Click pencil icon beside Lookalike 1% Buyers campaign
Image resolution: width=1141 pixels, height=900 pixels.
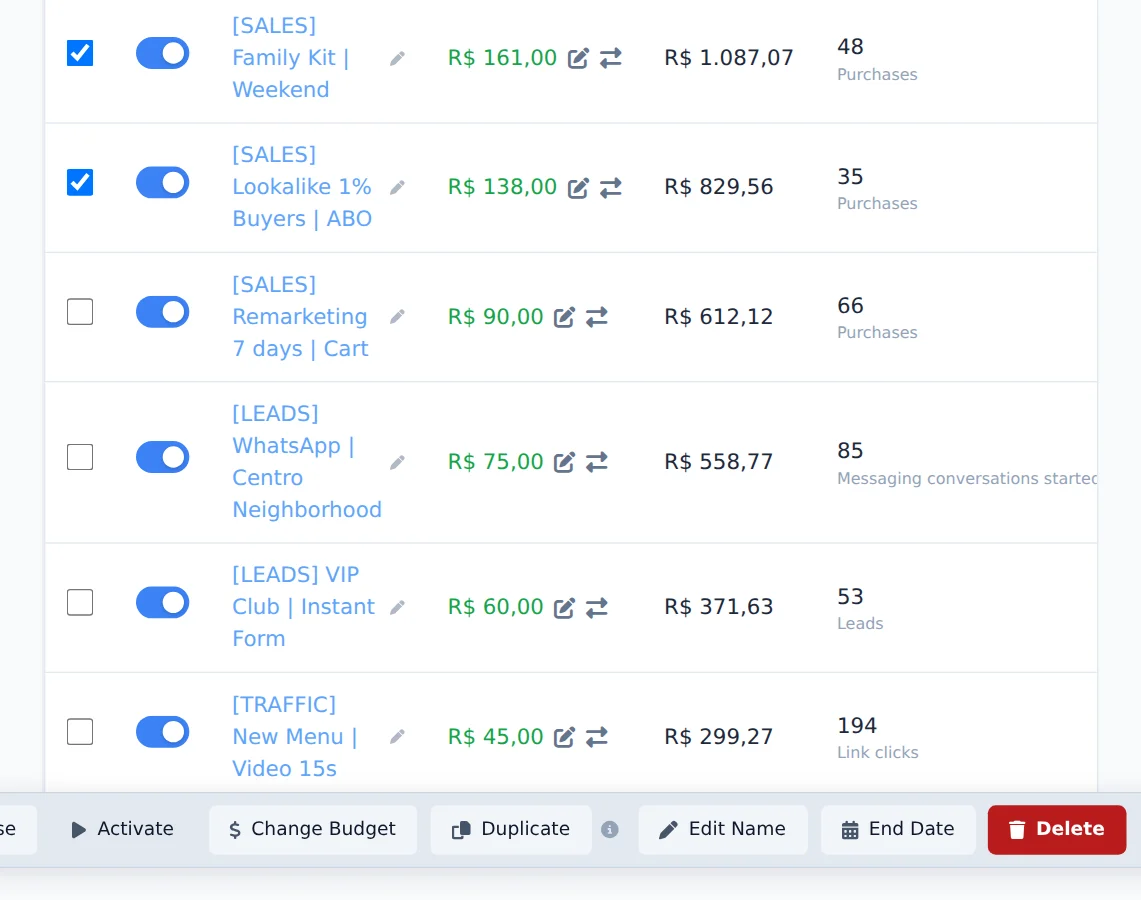pos(397,188)
